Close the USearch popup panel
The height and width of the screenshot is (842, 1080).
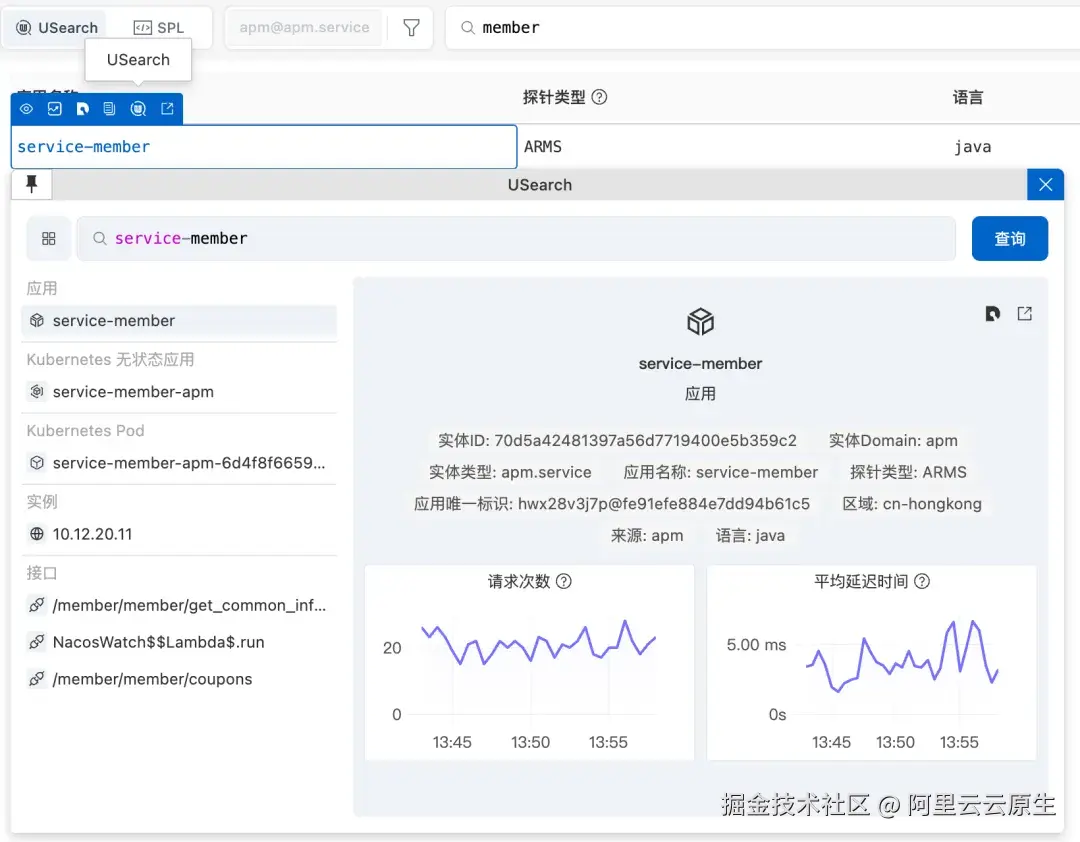pos(1045,185)
